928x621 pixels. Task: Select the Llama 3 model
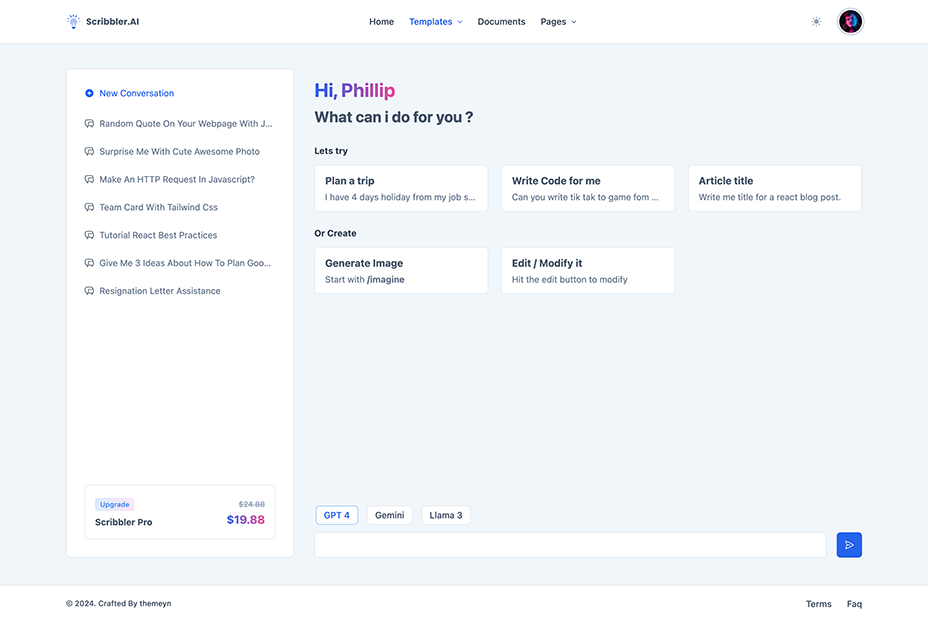coord(446,515)
